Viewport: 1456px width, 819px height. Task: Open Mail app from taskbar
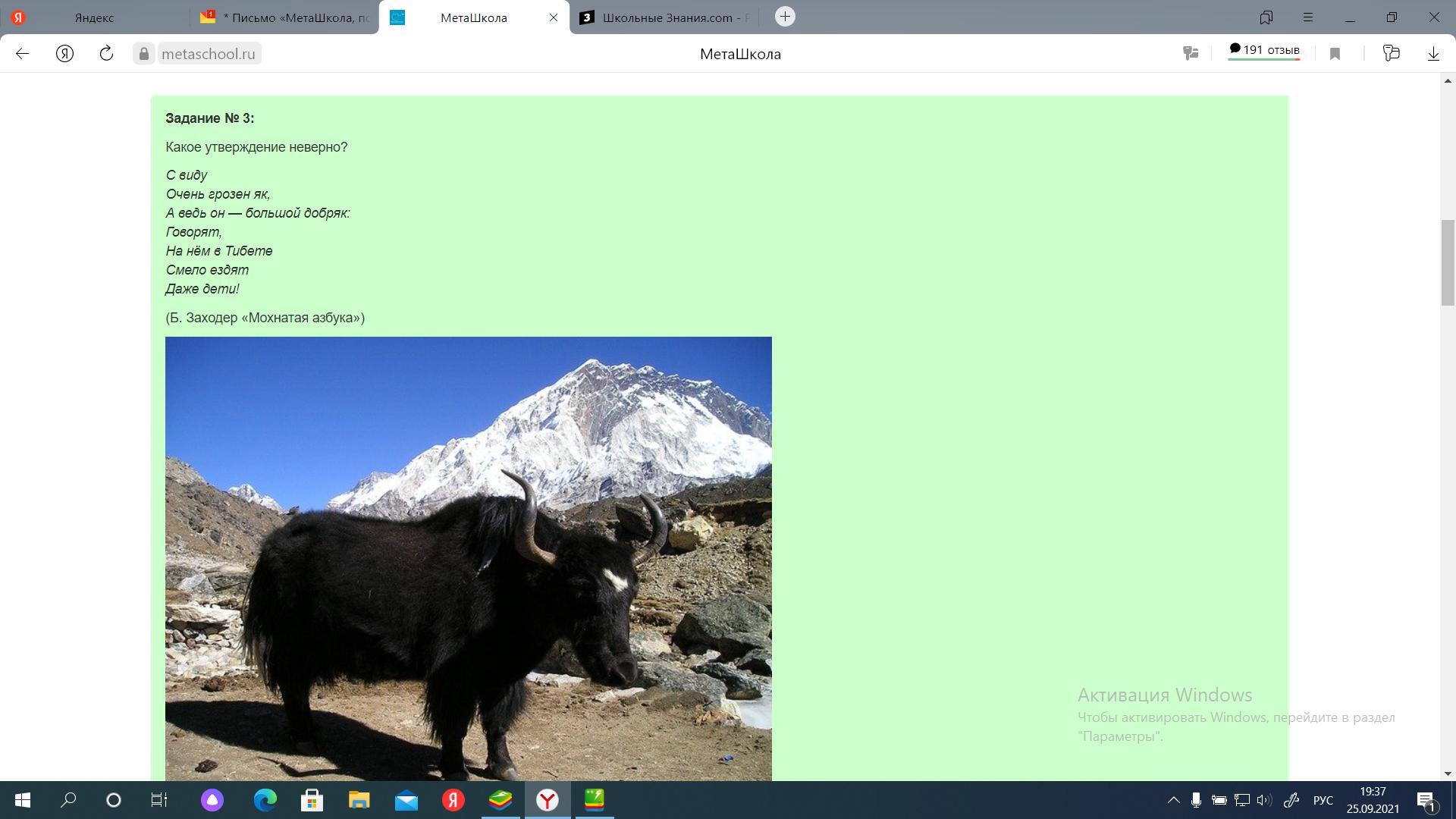406,800
